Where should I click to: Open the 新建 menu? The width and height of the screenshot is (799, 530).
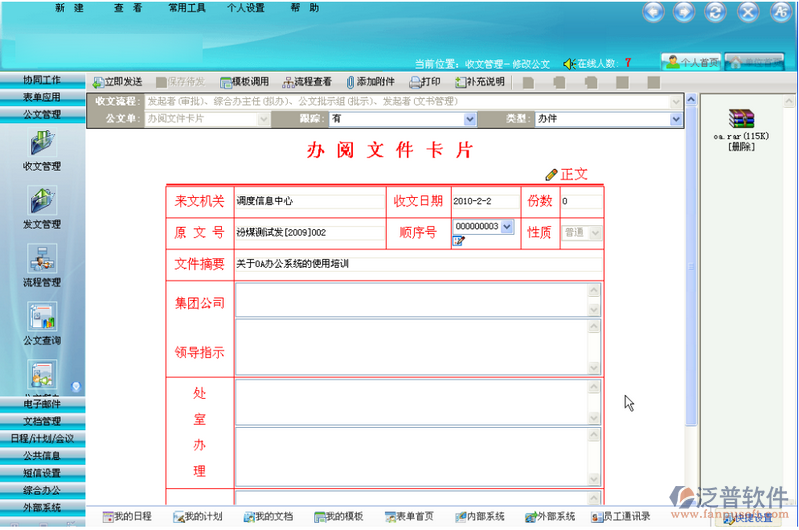[69, 8]
